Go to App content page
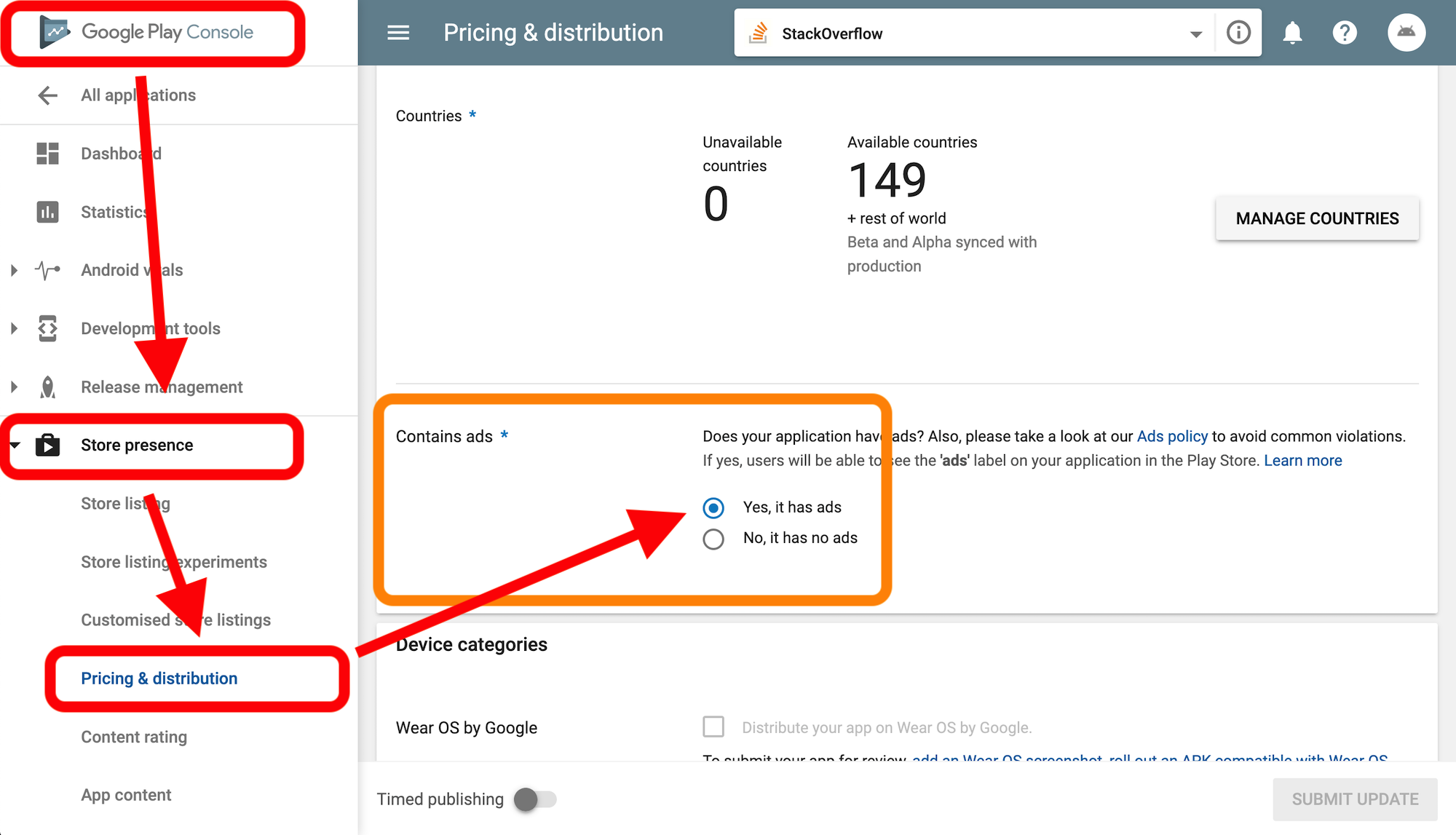The height and width of the screenshot is (835, 1456). click(126, 795)
